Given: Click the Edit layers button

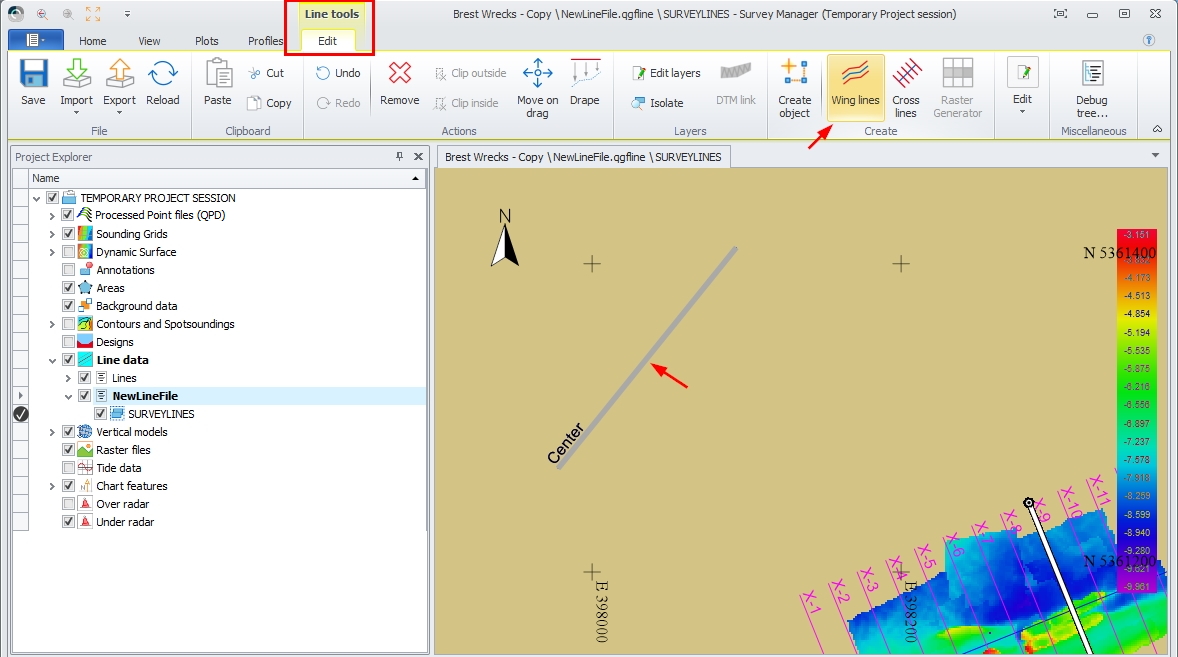Looking at the screenshot, I should pyautogui.click(x=666, y=73).
